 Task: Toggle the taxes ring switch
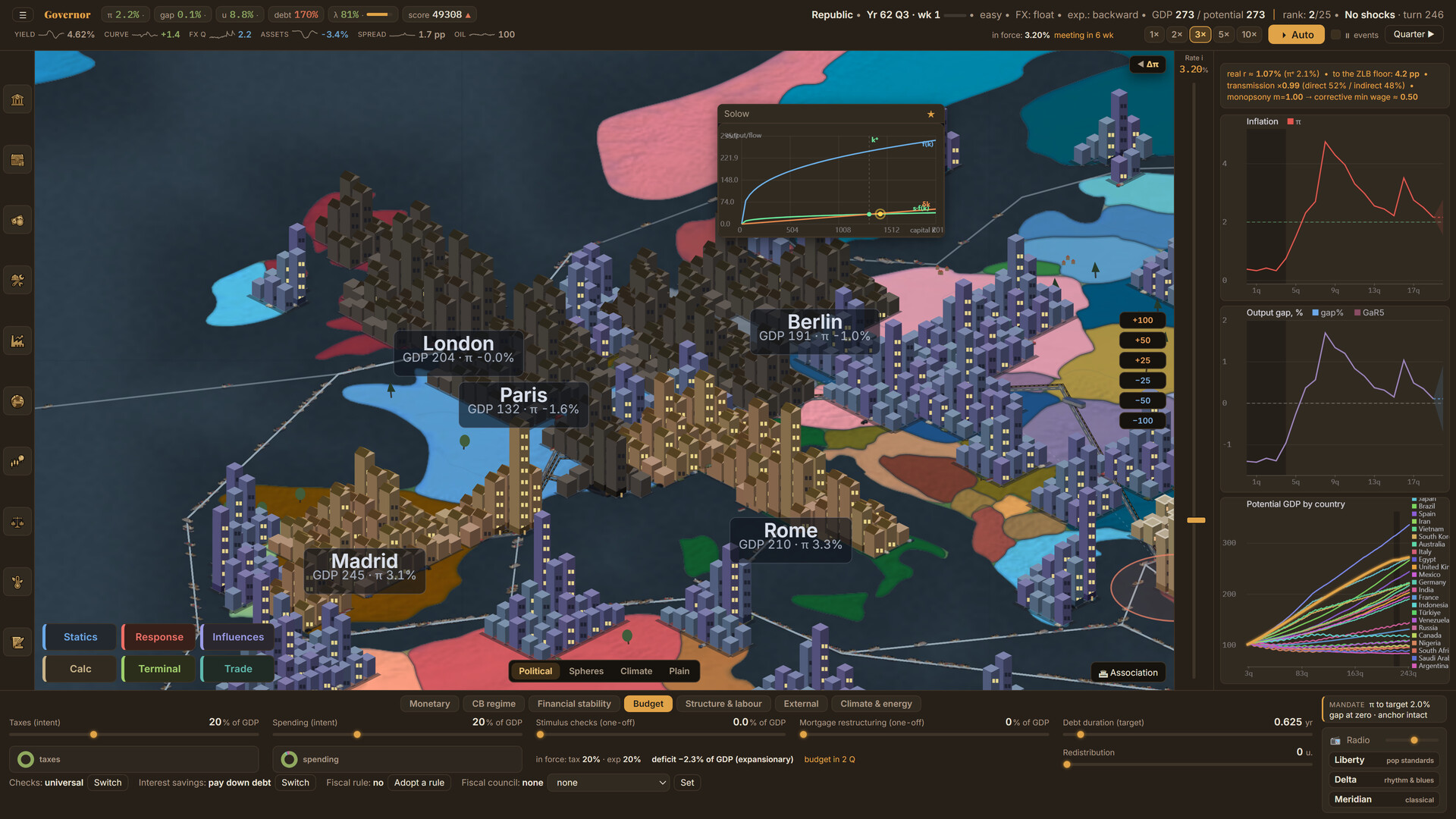26,759
